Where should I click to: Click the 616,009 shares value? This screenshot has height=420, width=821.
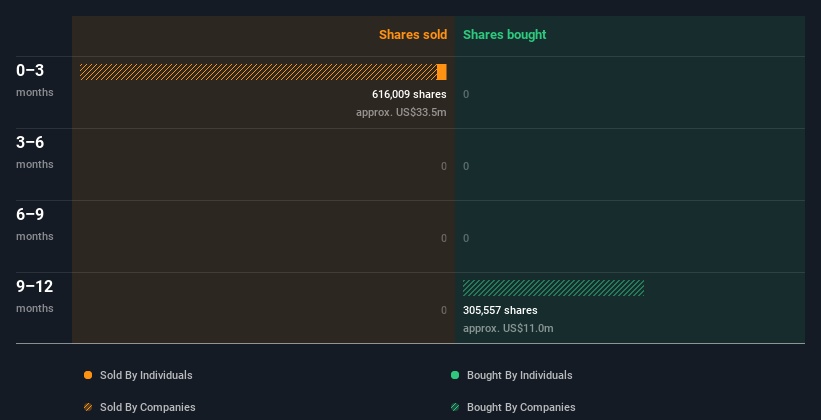click(x=409, y=94)
